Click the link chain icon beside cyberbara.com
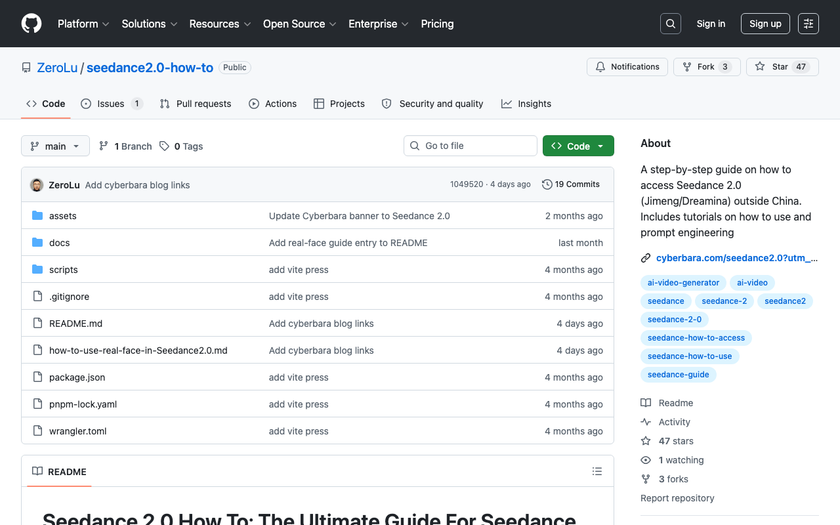840x525 pixels. pyautogui.click(x=646, y=258)
